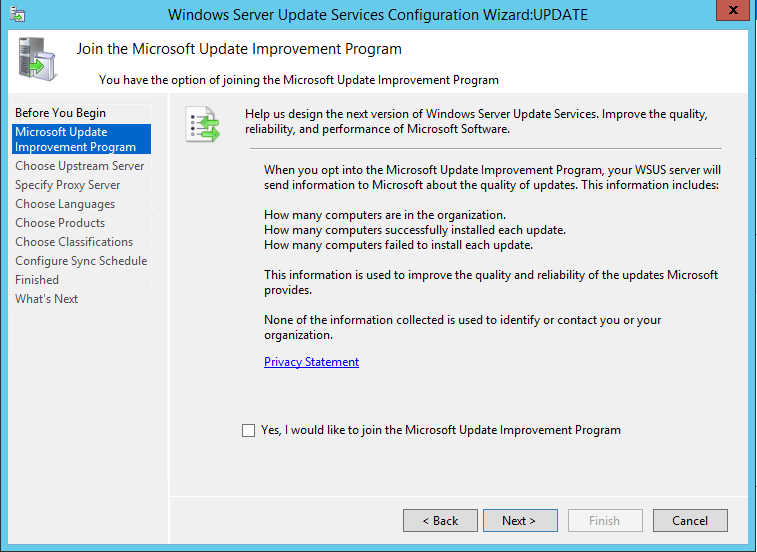The height and width of the screenshot is (552, 757).
Task: Enable joining the Microsoft Update Improvement Program
Action: 248,430
